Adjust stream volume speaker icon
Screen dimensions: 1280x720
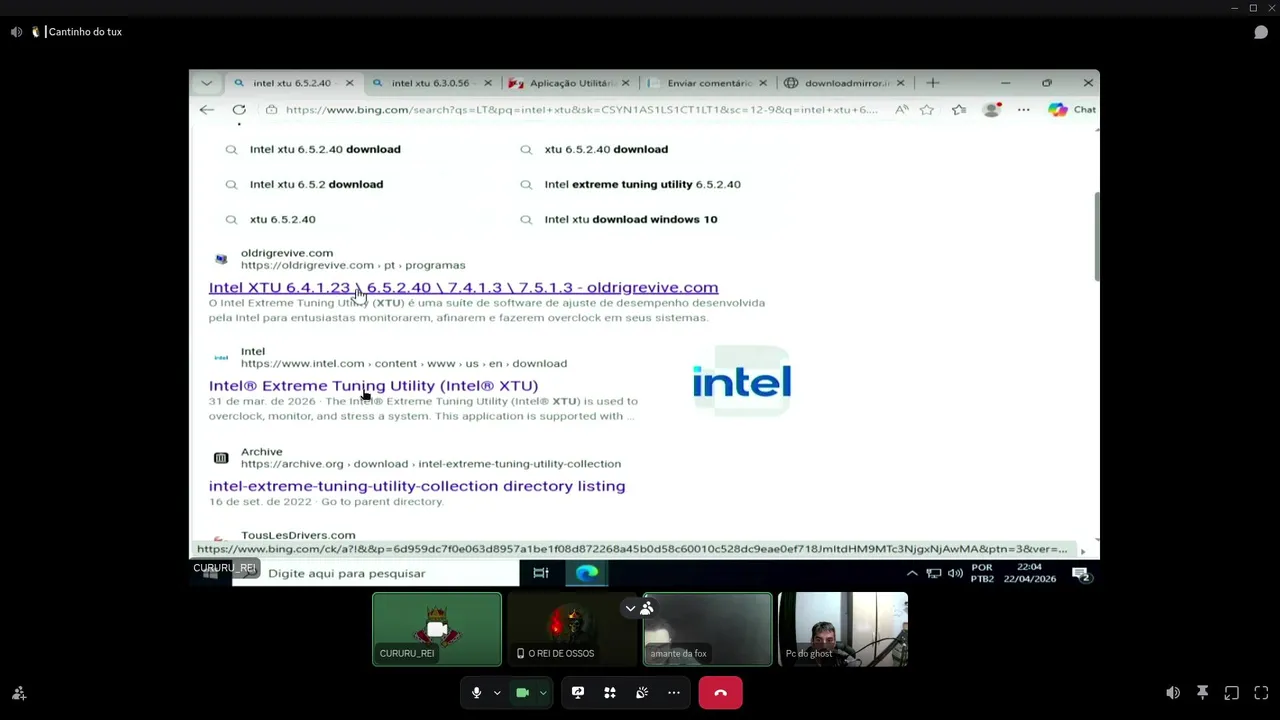click(1173, 693)
